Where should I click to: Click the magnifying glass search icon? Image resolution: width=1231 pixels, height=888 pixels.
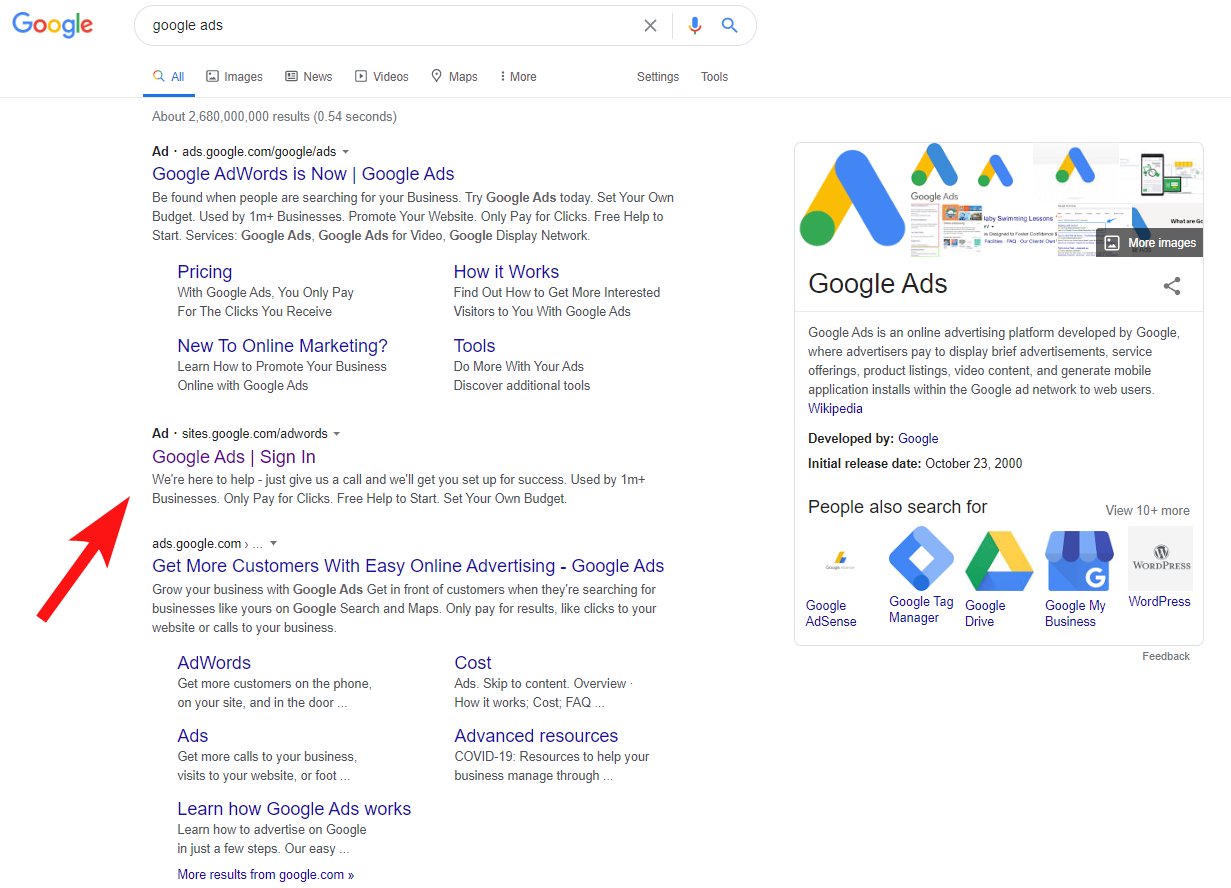coord(730,25)
